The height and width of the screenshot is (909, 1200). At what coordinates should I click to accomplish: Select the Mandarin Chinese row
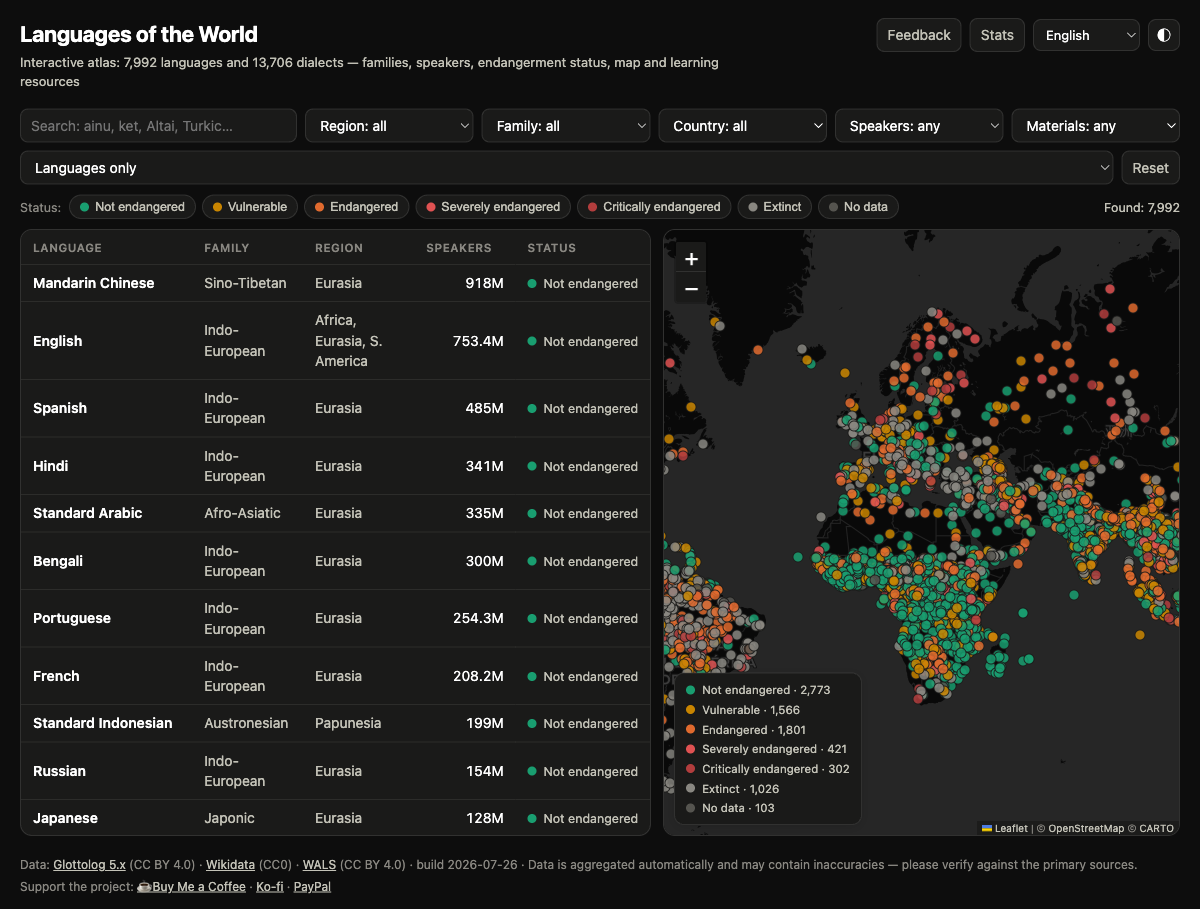[335, 283]
